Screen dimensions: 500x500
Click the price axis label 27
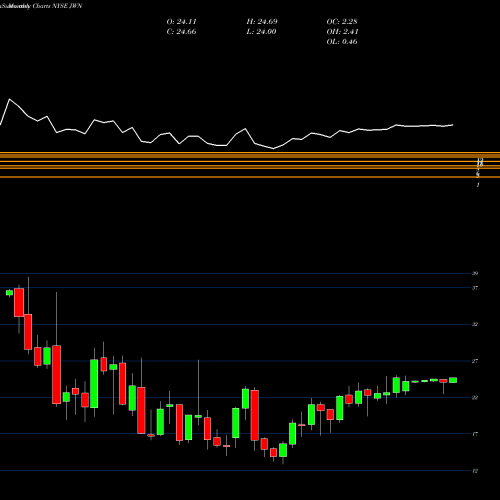[475, 361]
